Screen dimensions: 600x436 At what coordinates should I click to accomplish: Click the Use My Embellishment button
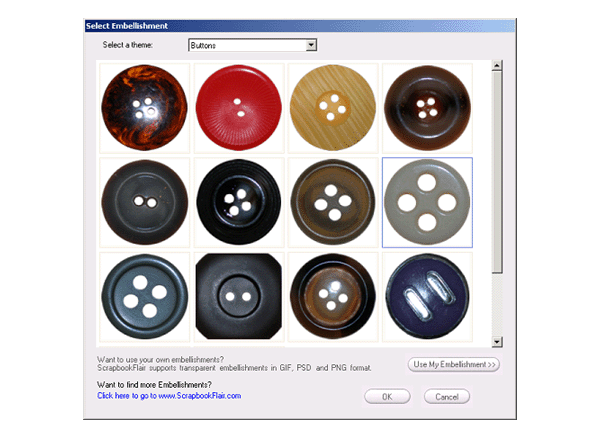[454, 364]
